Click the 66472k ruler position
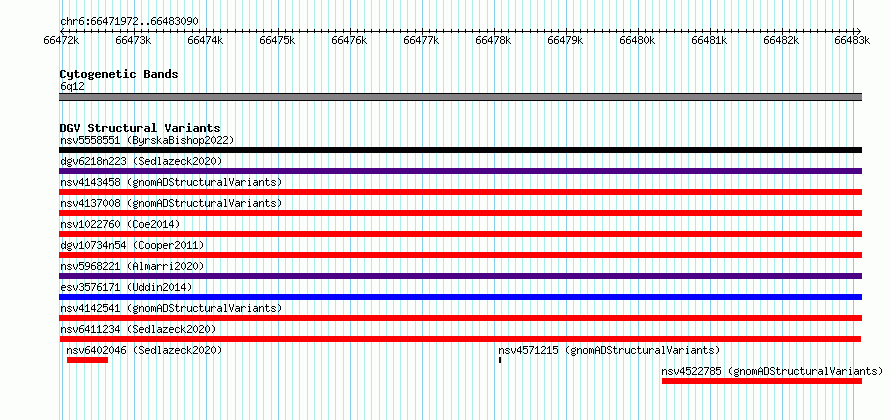Image resolution: width=890 pixels, height=420 pixels. (x=61, y=40)
